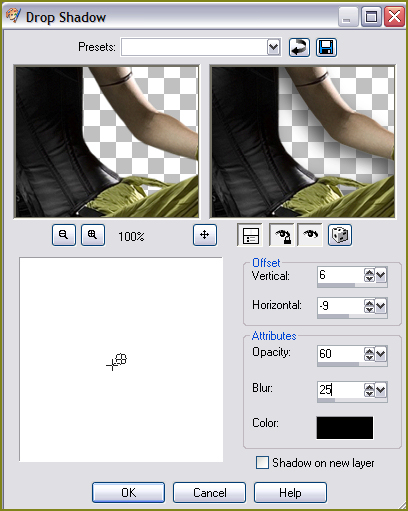Randomize parameters with the dice icon
This screenshot has width=408, height=511.
pyautogui.click(x=340, y=235)
